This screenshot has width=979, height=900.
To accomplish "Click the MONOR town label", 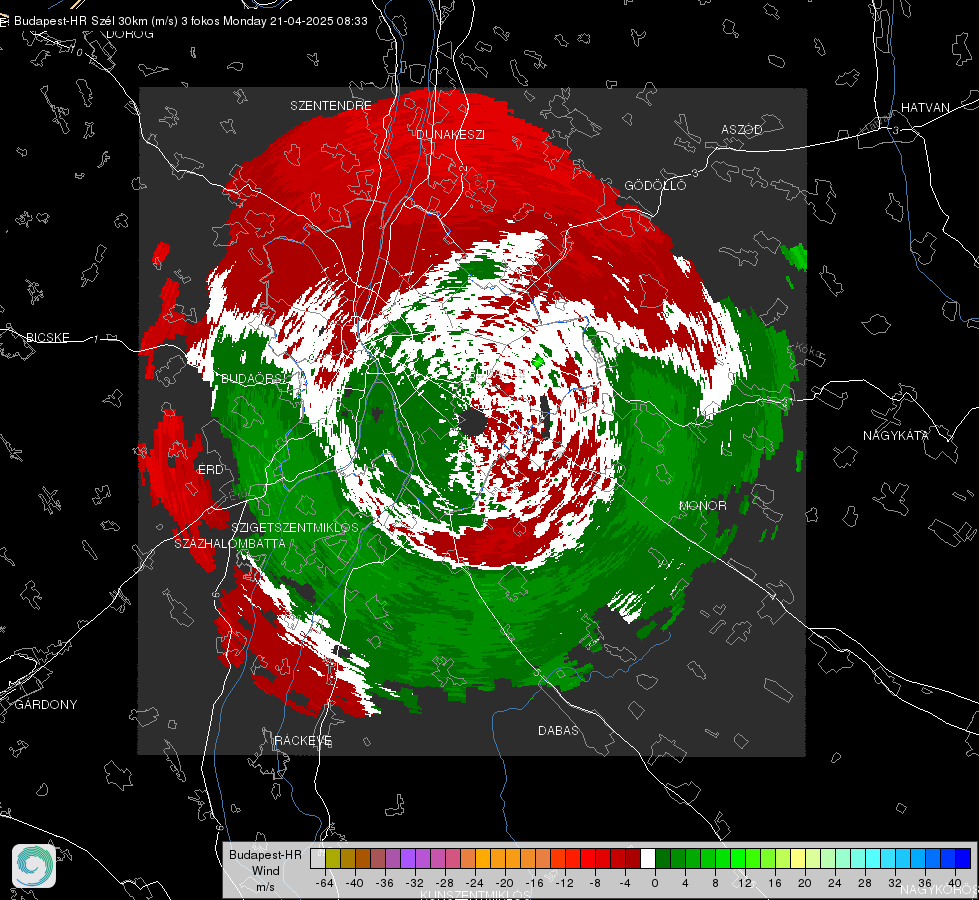I will pos(702,506).
